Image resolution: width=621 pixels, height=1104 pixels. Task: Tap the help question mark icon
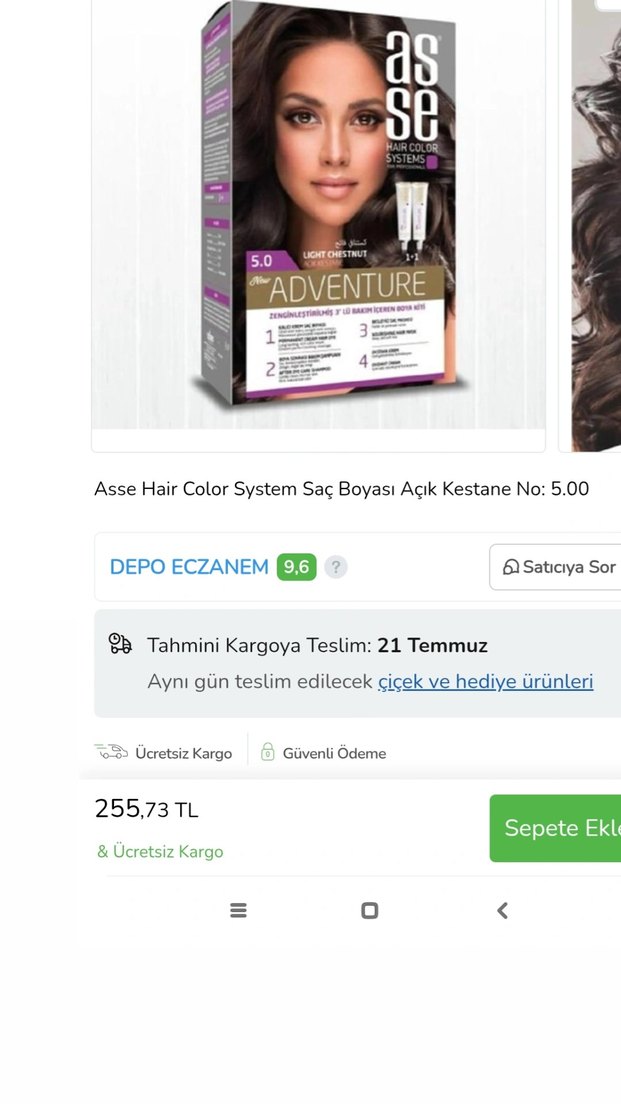(x=336, y=567)
